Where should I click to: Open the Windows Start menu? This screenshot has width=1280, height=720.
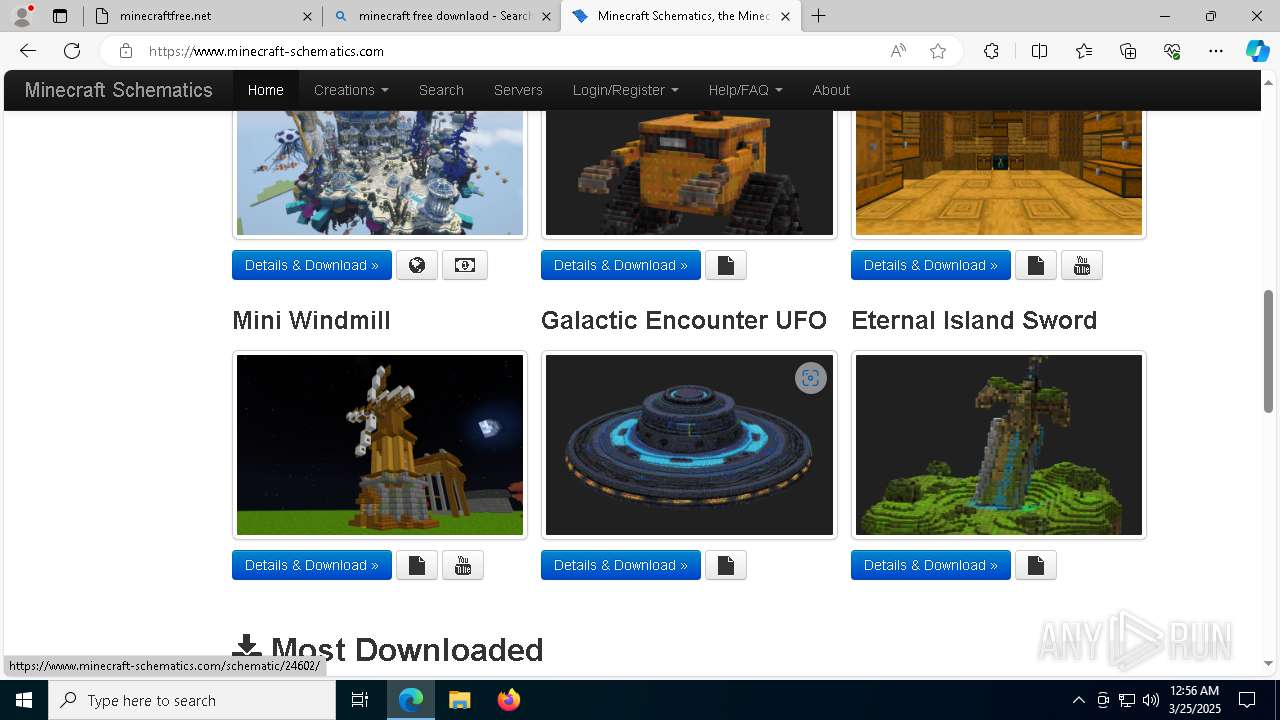tap(24, 700)
